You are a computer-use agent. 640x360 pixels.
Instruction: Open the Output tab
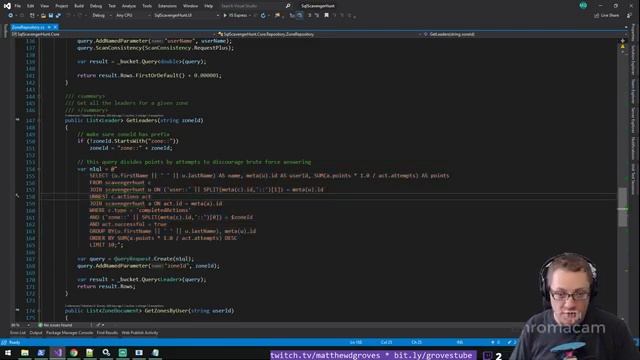point(36,333)
